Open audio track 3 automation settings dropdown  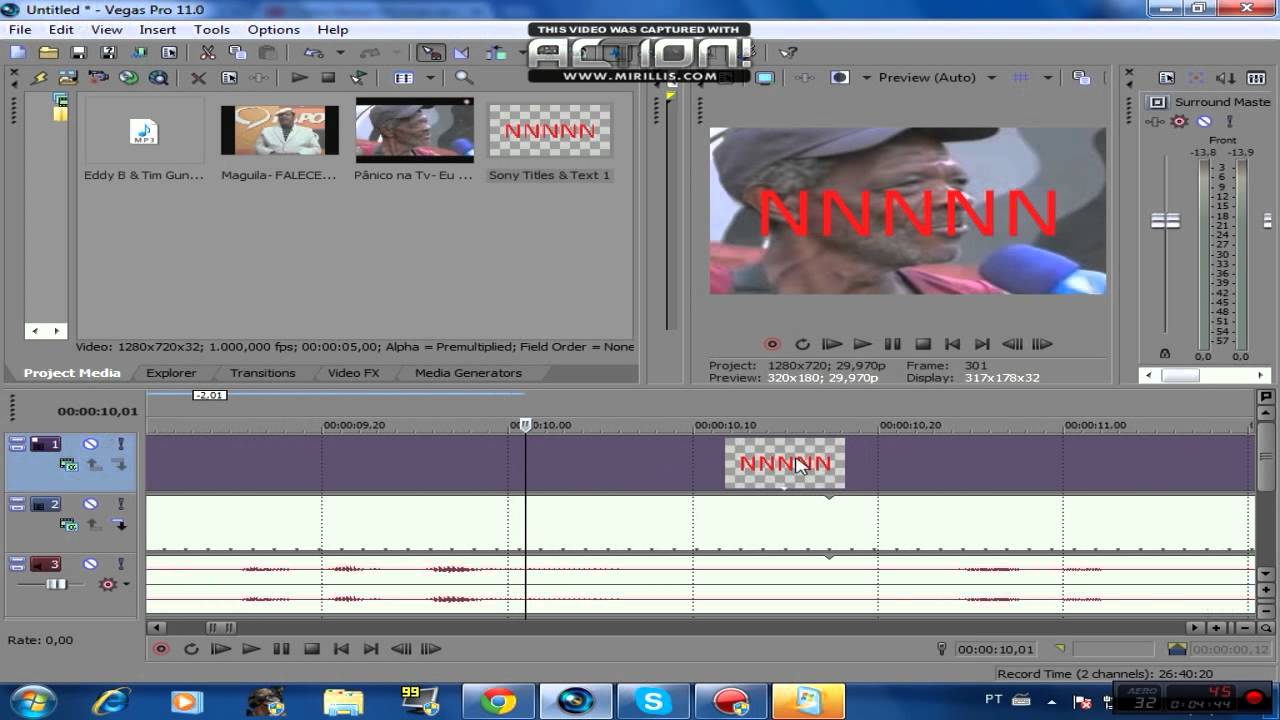tap(126, 585)
